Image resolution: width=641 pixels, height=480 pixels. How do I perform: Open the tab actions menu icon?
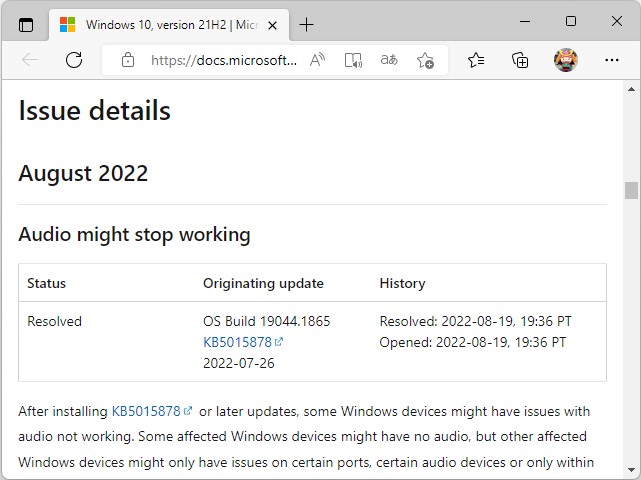click(x=26, y=24)
